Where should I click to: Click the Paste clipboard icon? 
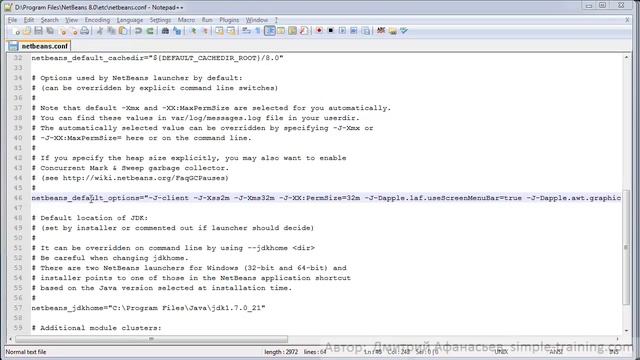(x=122, y=31)
